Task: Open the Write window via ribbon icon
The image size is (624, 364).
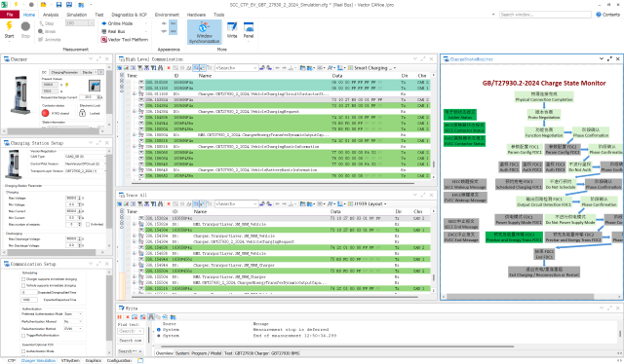Action: click(x=232, y=27)
